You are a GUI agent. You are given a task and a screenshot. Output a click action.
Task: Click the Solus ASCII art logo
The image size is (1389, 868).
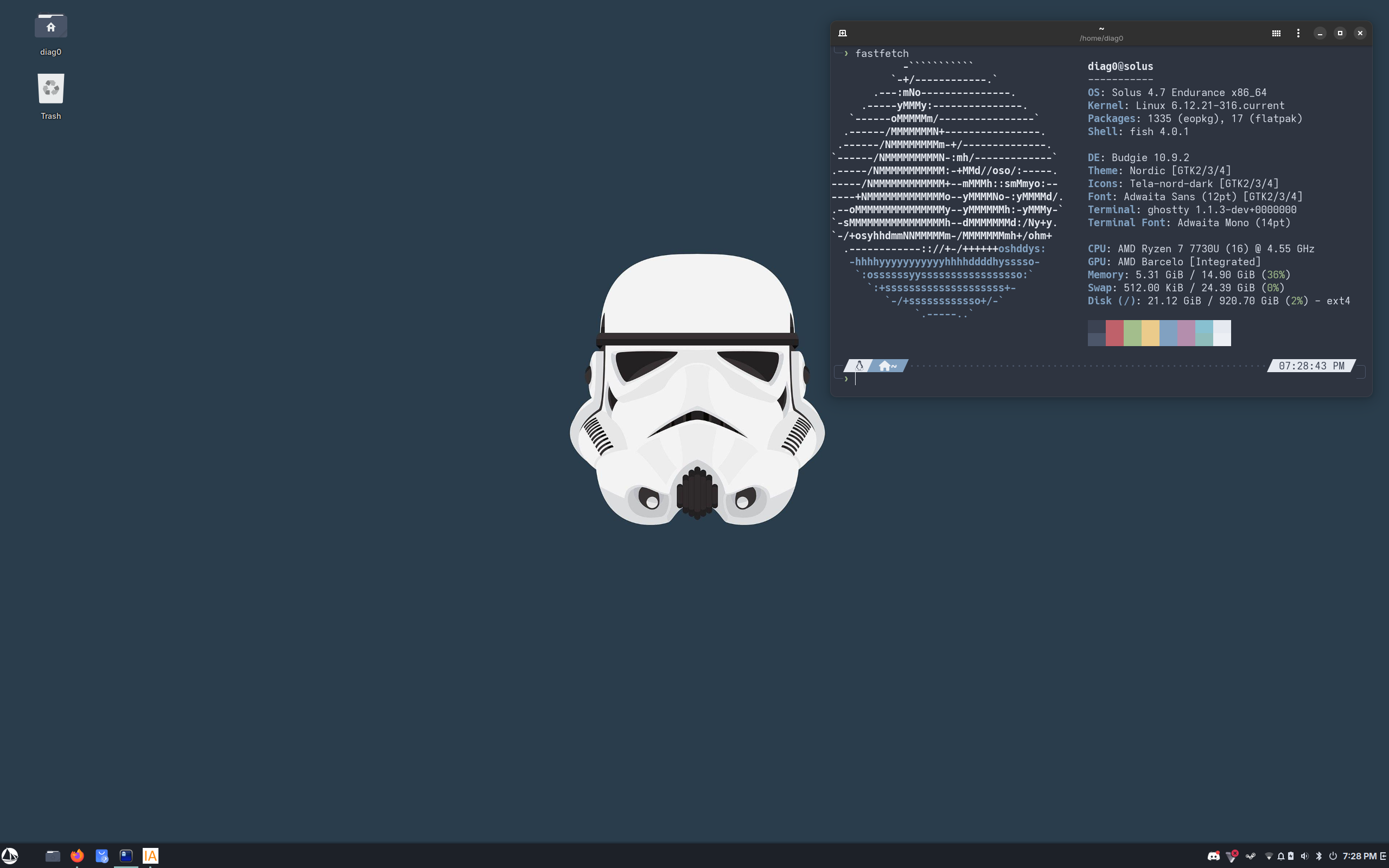[947, 190]
